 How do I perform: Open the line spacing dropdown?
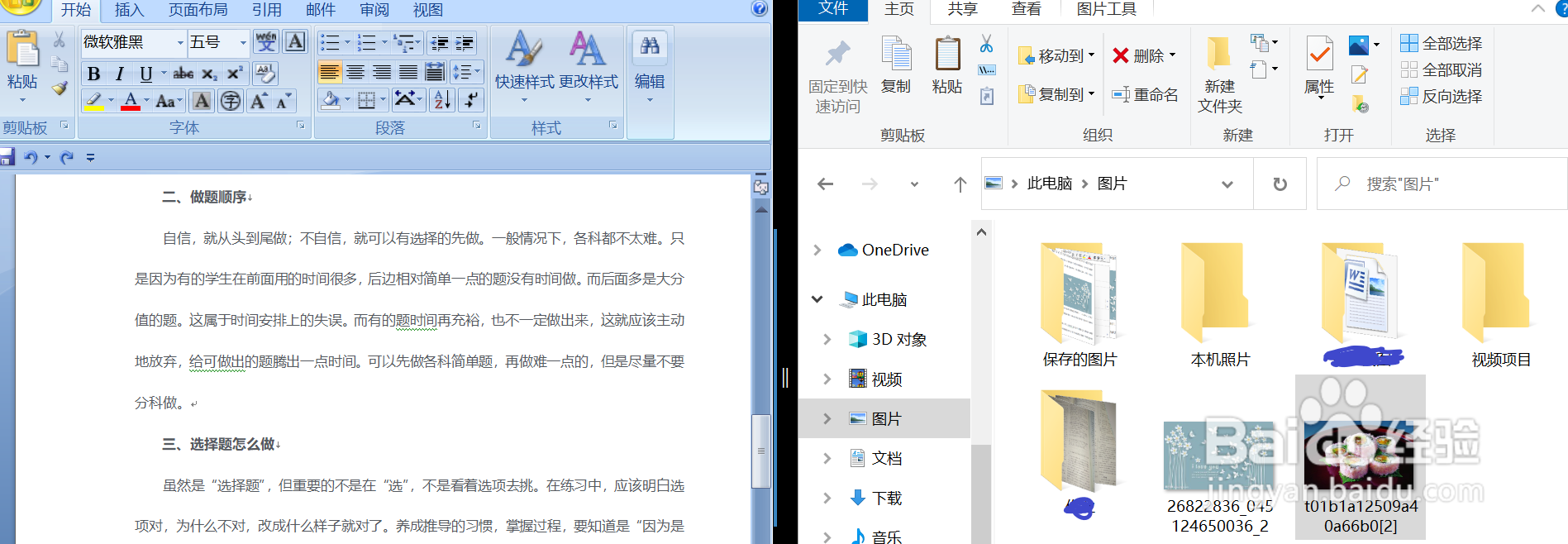pos(467,73)
